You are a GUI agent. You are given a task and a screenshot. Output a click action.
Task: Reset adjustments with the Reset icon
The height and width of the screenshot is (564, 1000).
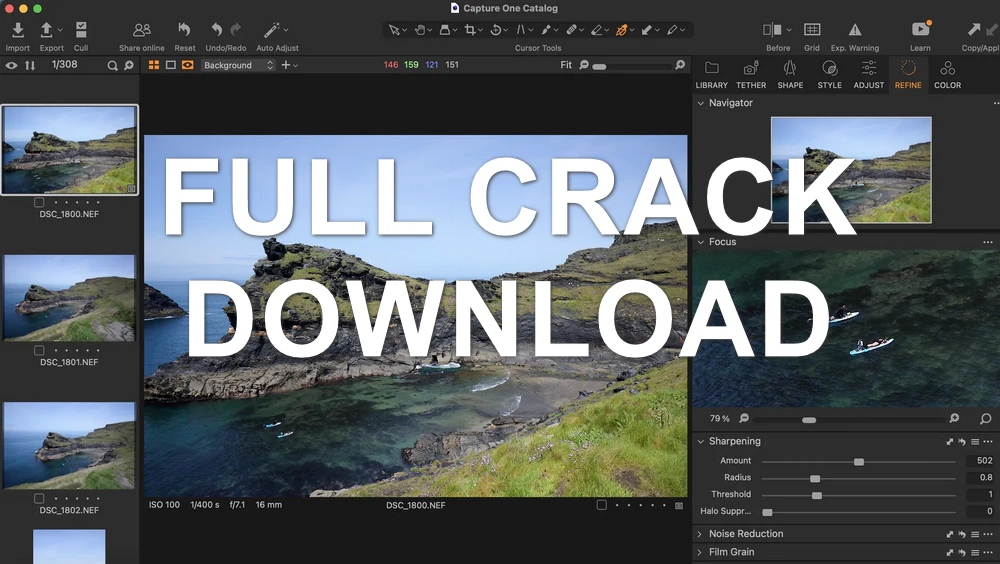184,31
